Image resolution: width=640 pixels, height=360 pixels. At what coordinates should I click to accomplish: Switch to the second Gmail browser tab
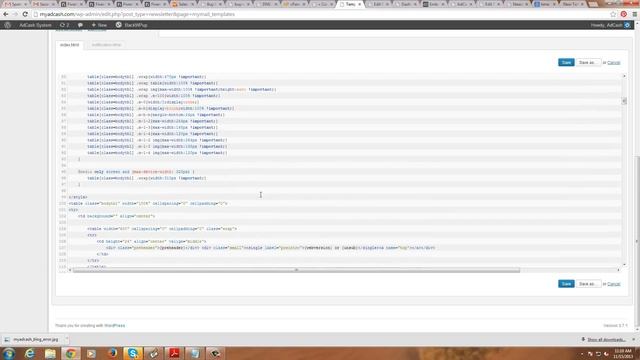(42, 4)
